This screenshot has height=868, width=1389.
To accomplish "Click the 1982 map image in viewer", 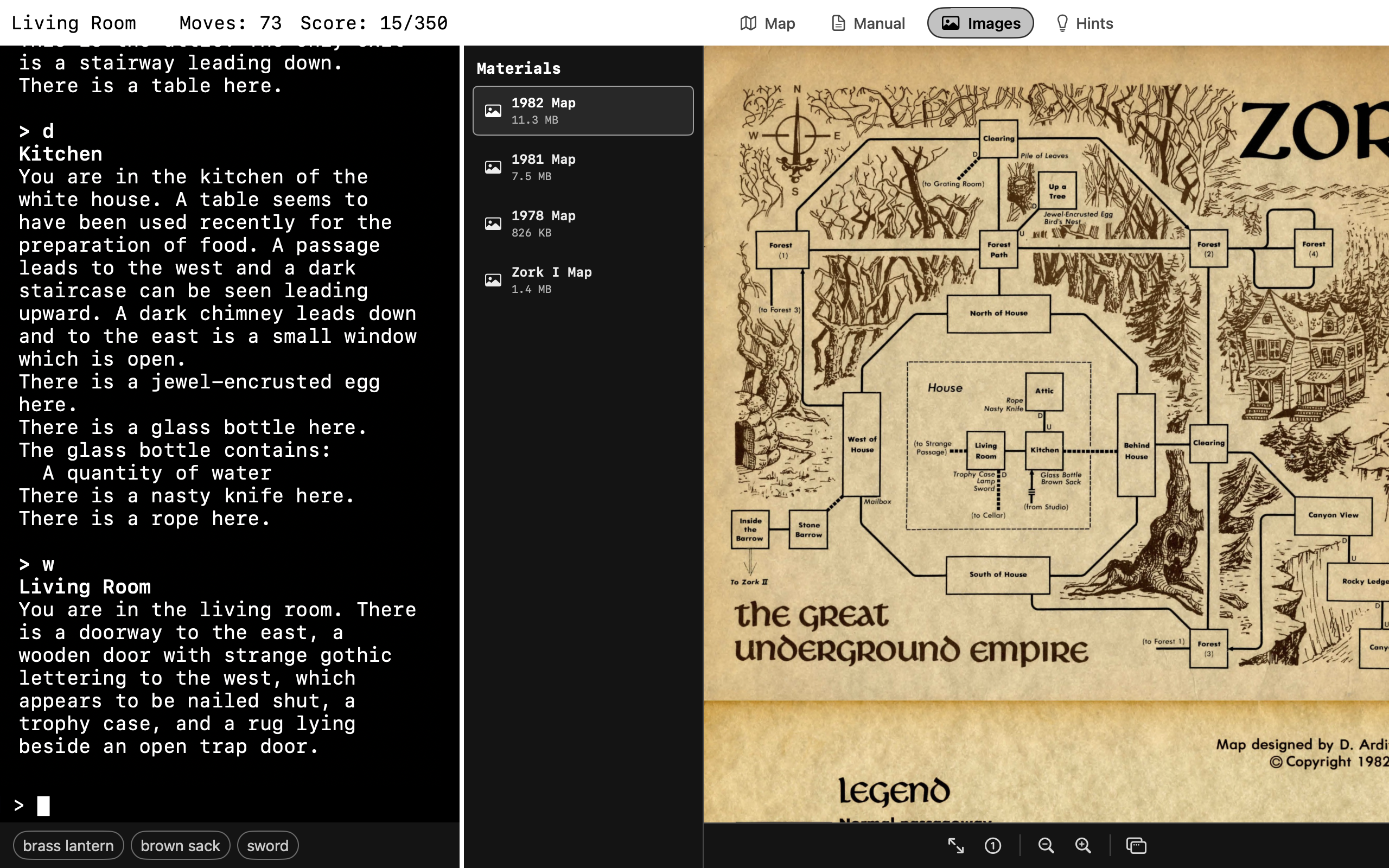I will [1046, 433].
